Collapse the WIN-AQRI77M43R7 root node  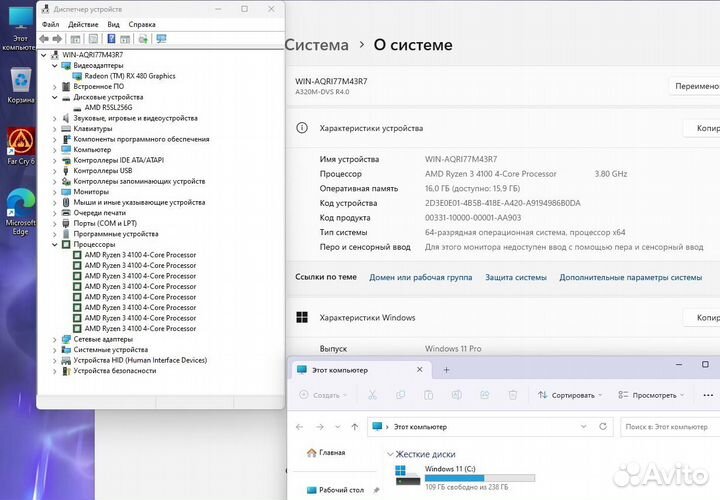pos(44,55)
